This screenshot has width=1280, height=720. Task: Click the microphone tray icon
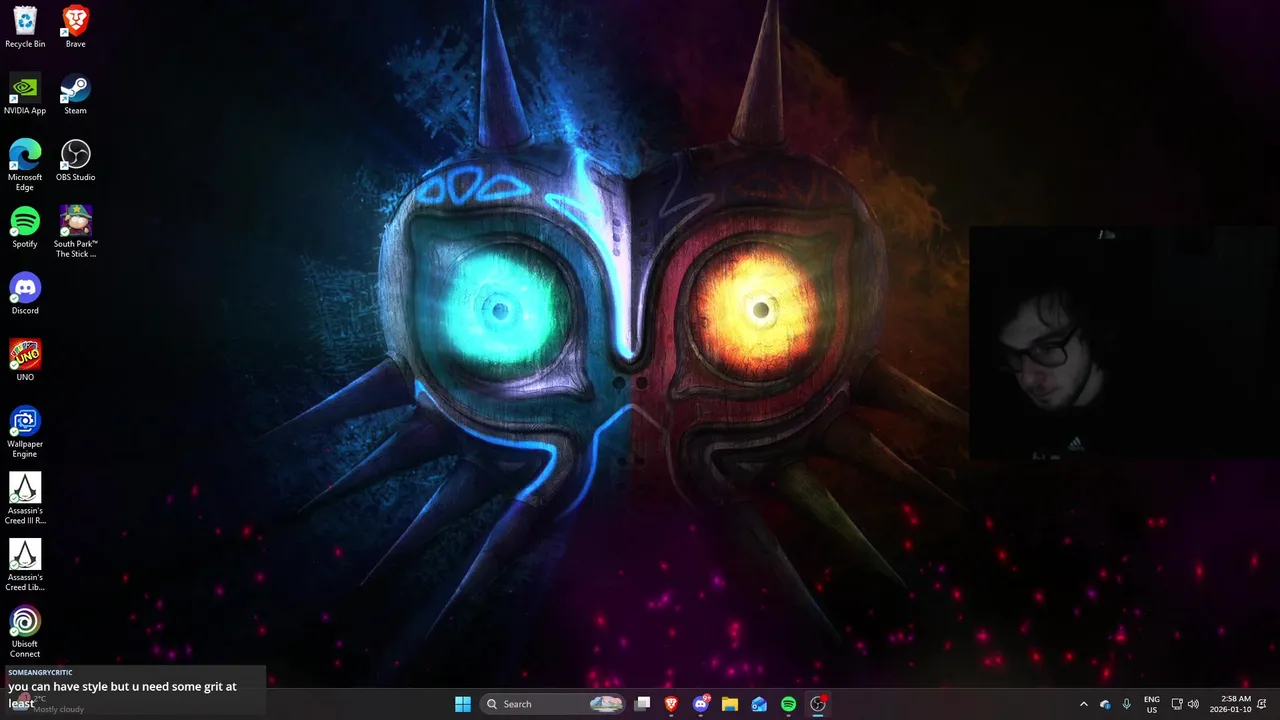pos(1127,704)
